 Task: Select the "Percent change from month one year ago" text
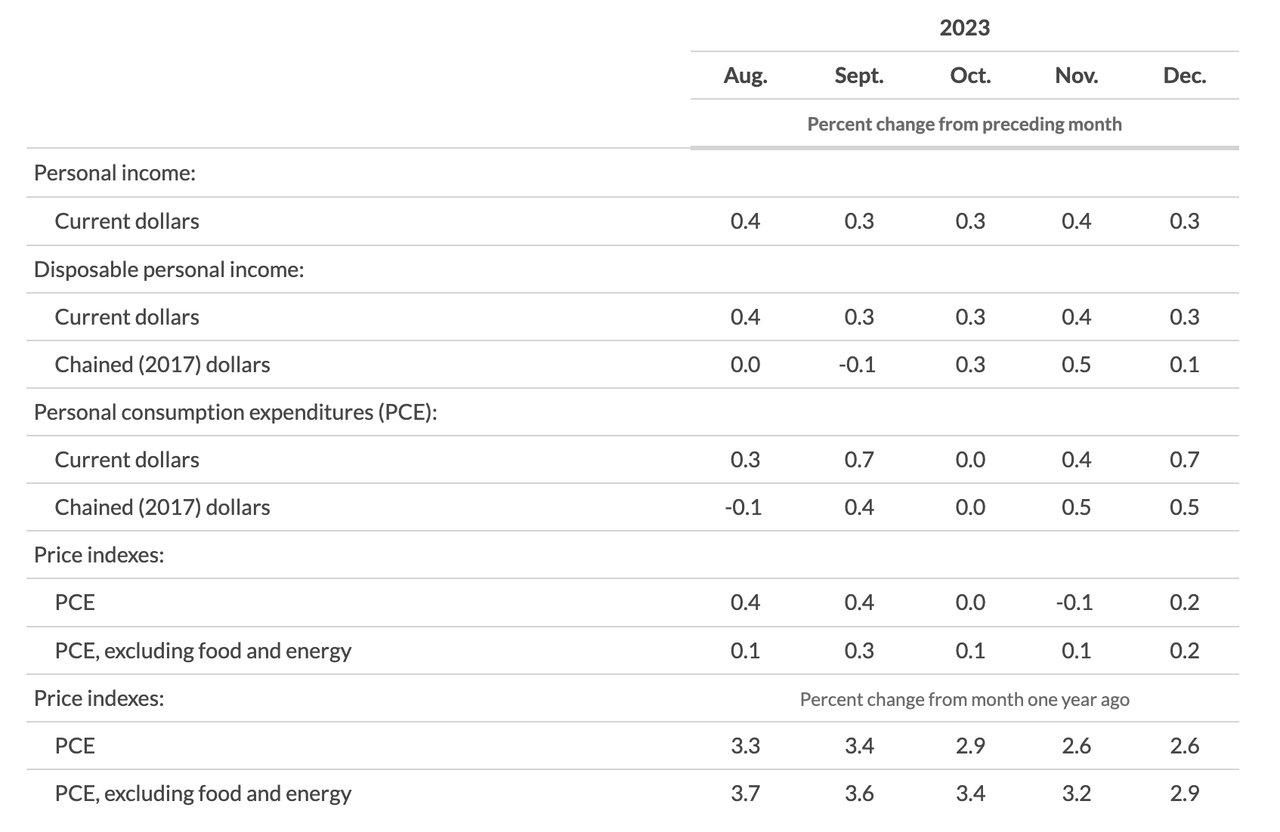(964, 699)
